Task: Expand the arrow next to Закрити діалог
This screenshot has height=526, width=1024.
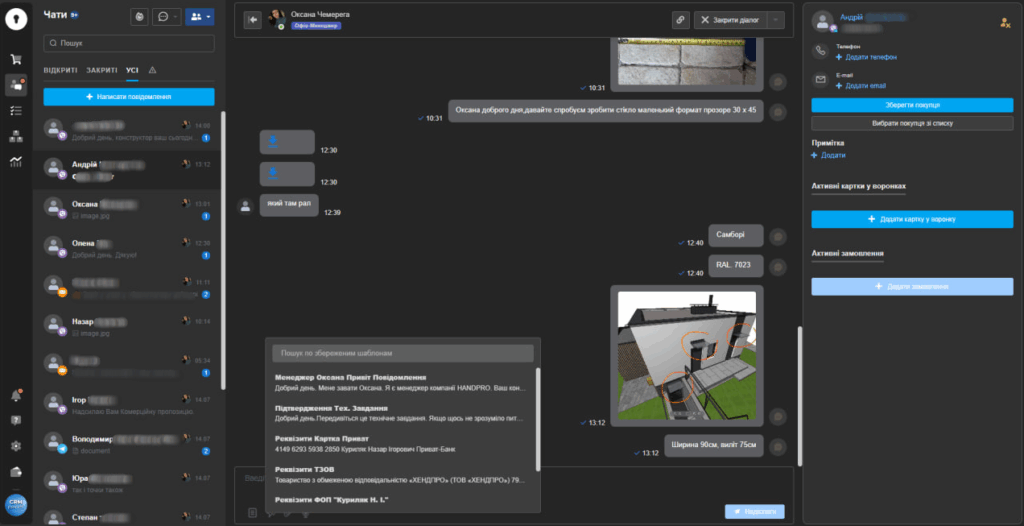Action: [777, 19]
